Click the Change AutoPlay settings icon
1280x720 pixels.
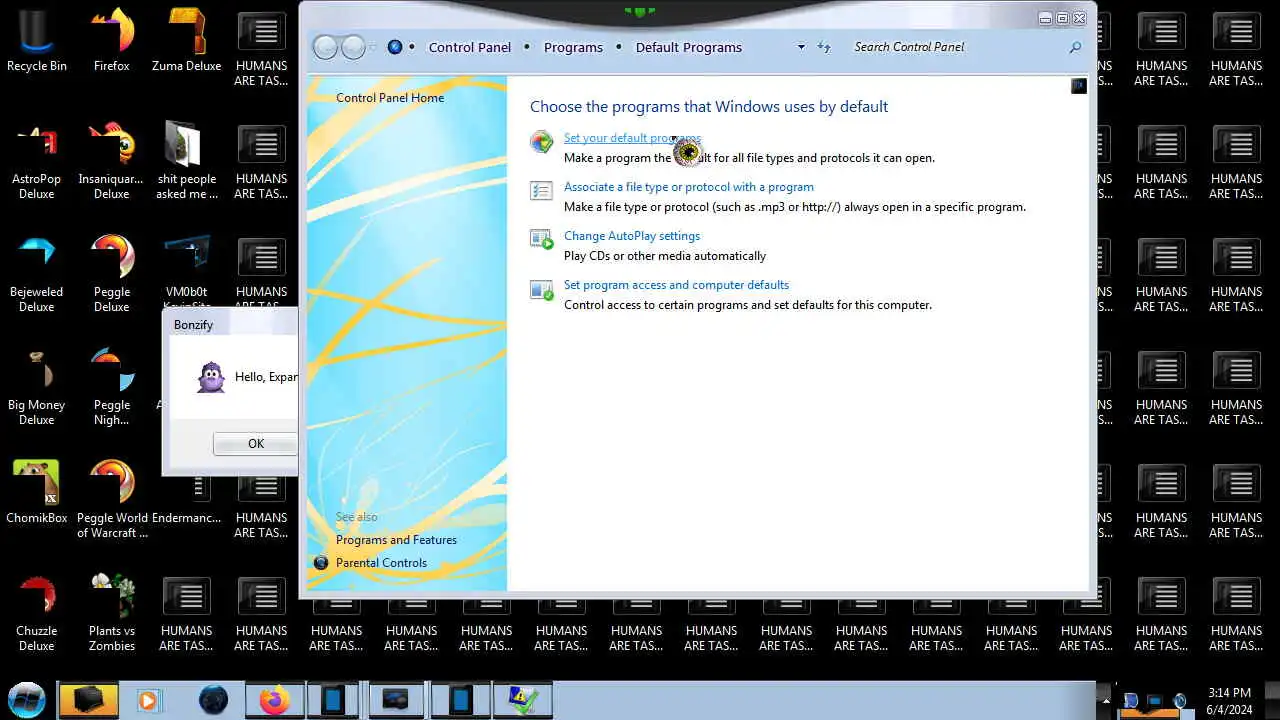point(541,240)
